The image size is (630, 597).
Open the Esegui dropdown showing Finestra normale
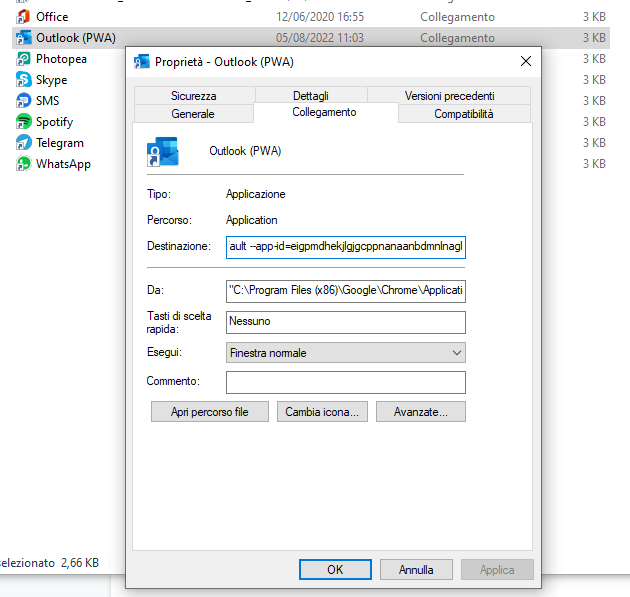(x=346, y=352)
